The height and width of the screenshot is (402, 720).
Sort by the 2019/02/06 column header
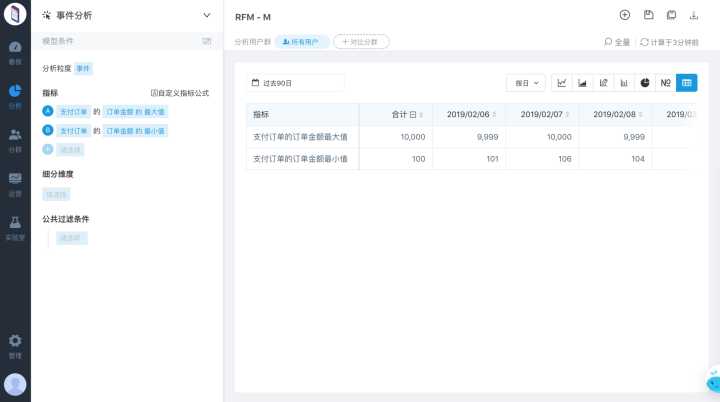pyautogui.click(x=468, y=115)
